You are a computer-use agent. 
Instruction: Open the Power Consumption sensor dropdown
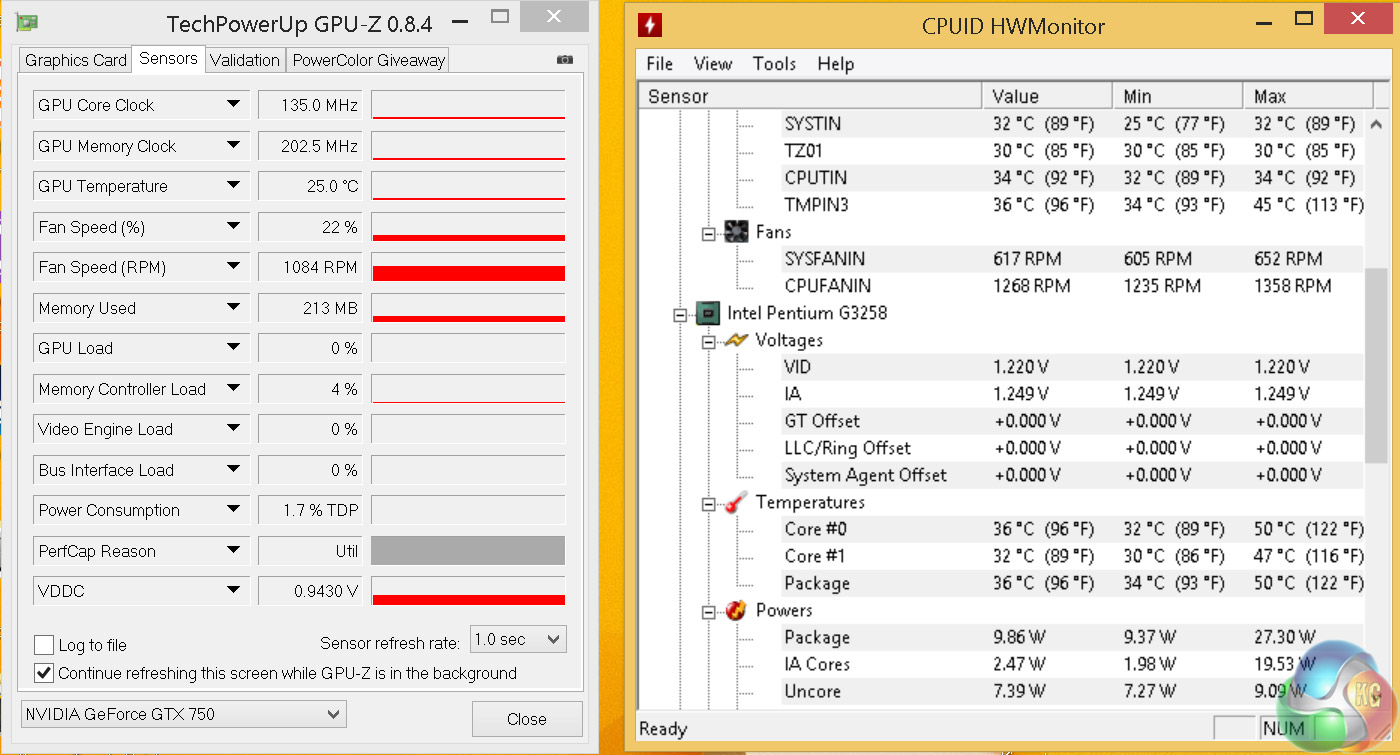(x=233, y=510)
